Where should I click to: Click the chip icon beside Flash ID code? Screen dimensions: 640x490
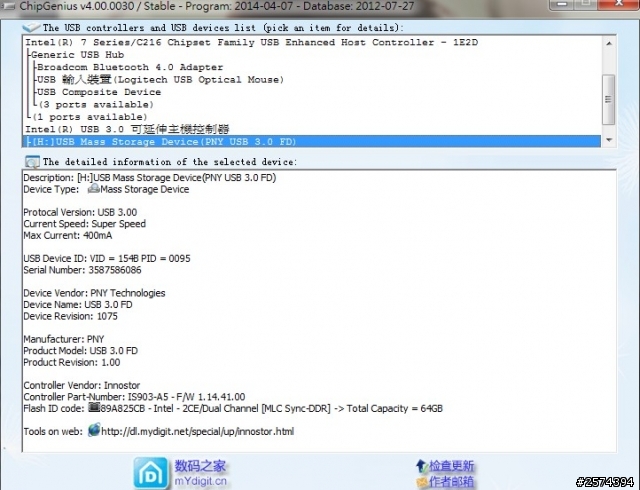click(x=94, y=407)
